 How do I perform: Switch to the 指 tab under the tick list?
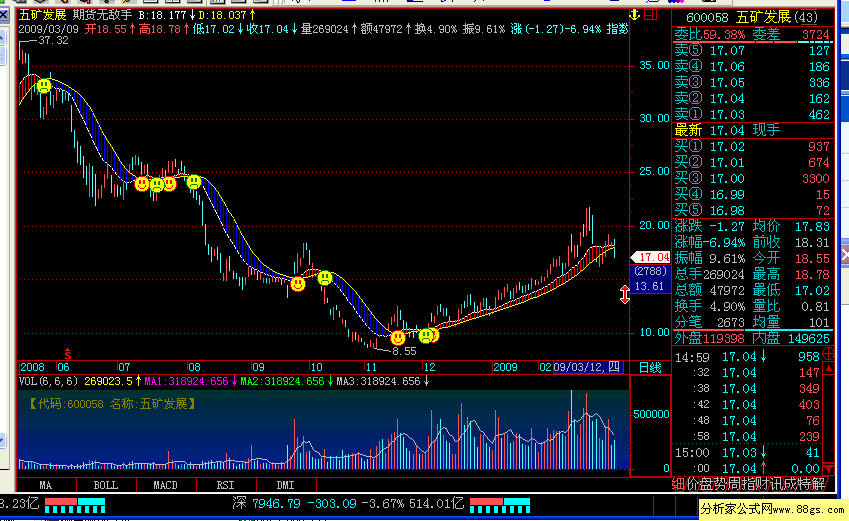749,484
